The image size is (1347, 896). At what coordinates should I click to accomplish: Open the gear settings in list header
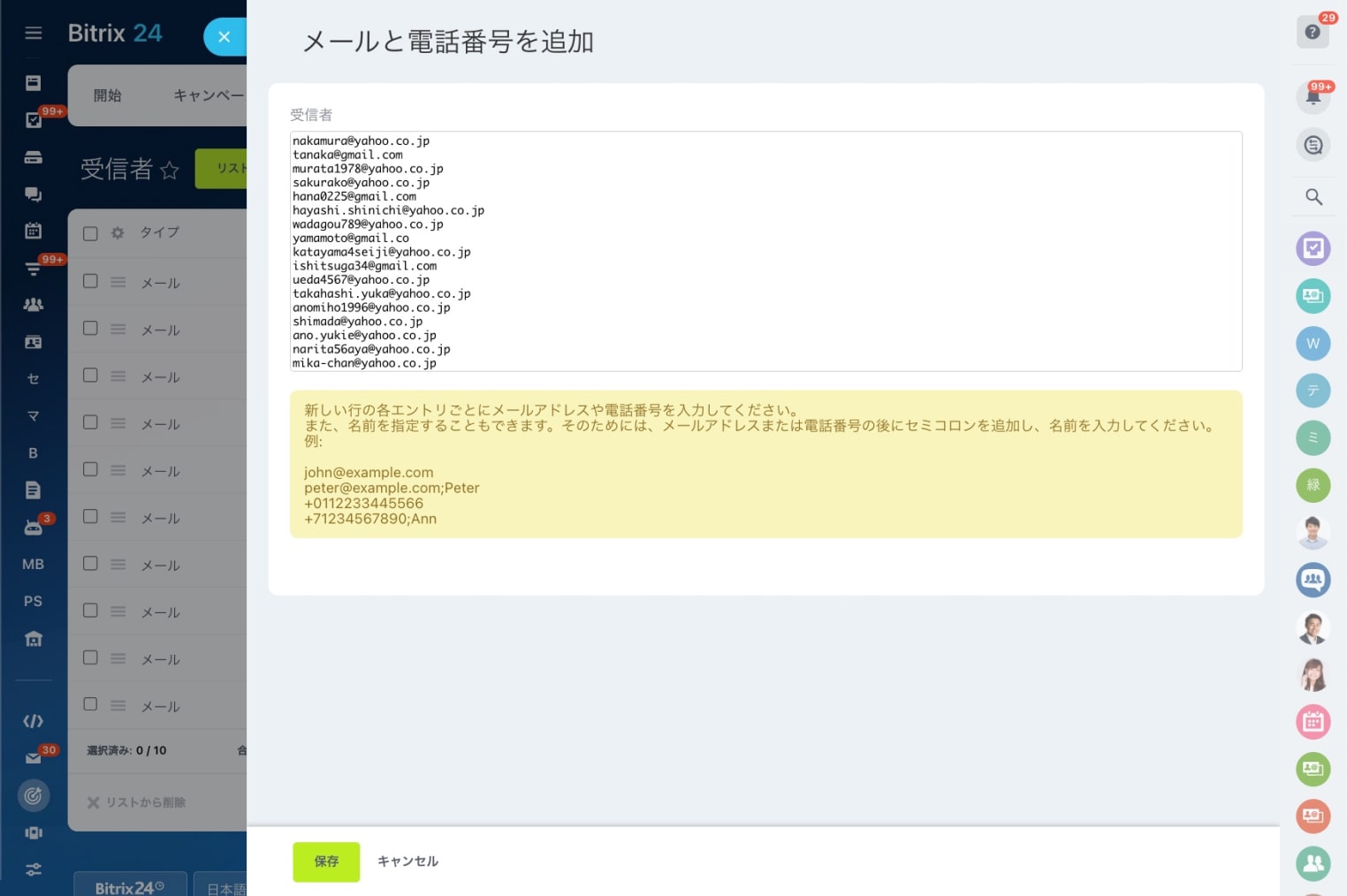tap(118, 233)
